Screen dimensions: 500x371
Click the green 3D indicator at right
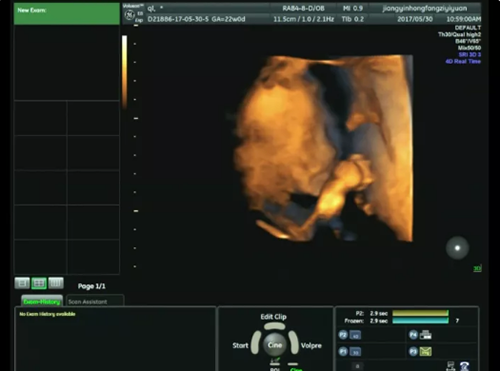pyautogui.click(x=477, y=268)
